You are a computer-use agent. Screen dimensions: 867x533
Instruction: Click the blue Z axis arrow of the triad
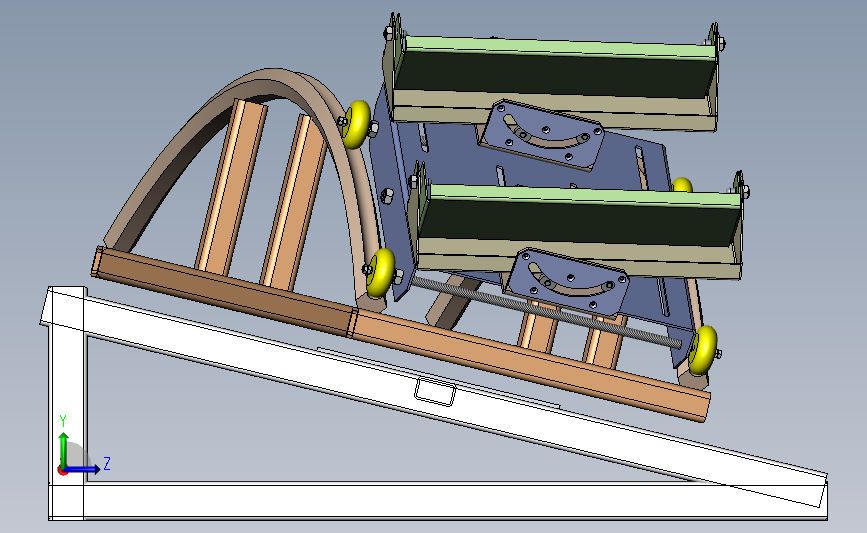pos(83,469)
